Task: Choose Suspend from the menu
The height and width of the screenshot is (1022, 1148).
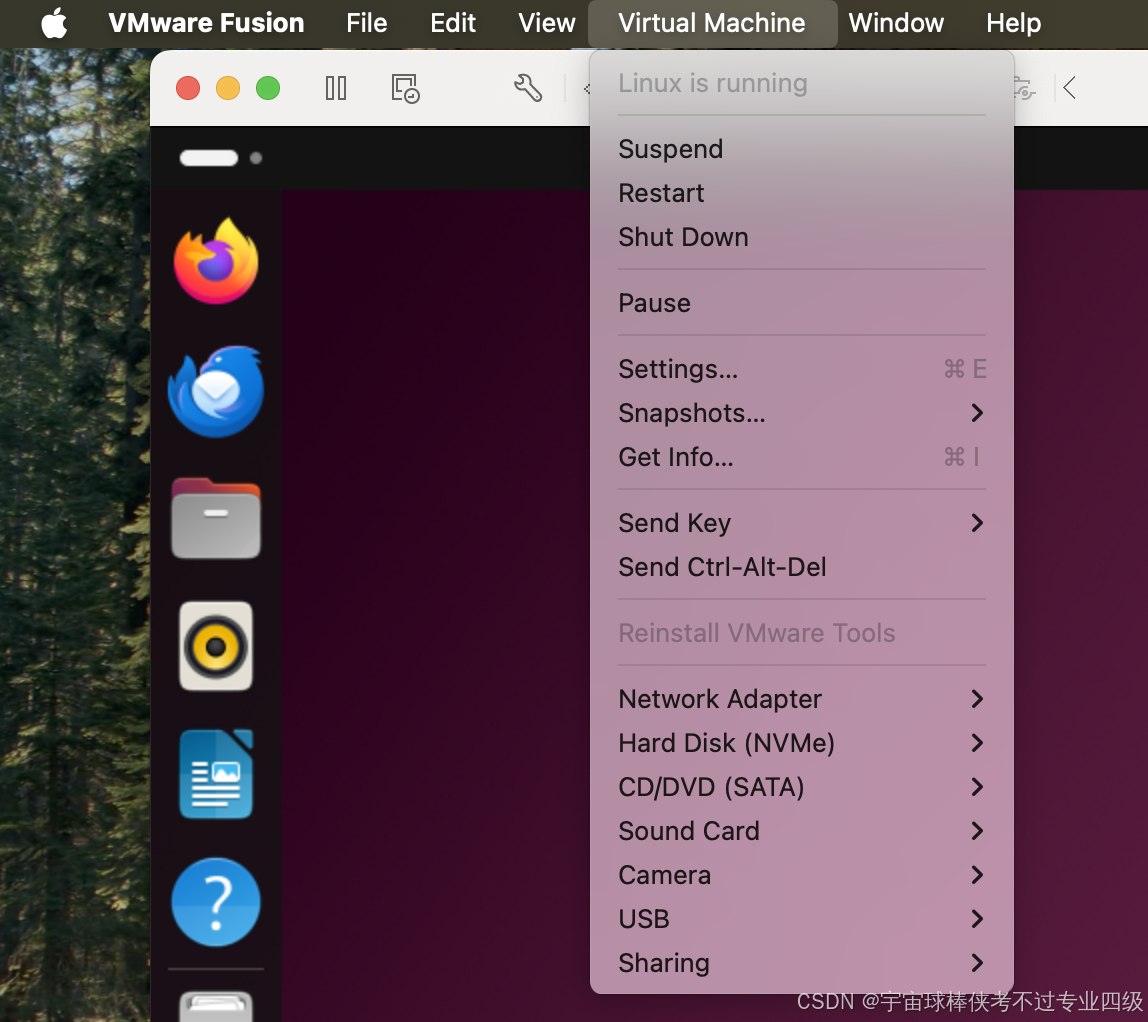Action: pos(802,149)
